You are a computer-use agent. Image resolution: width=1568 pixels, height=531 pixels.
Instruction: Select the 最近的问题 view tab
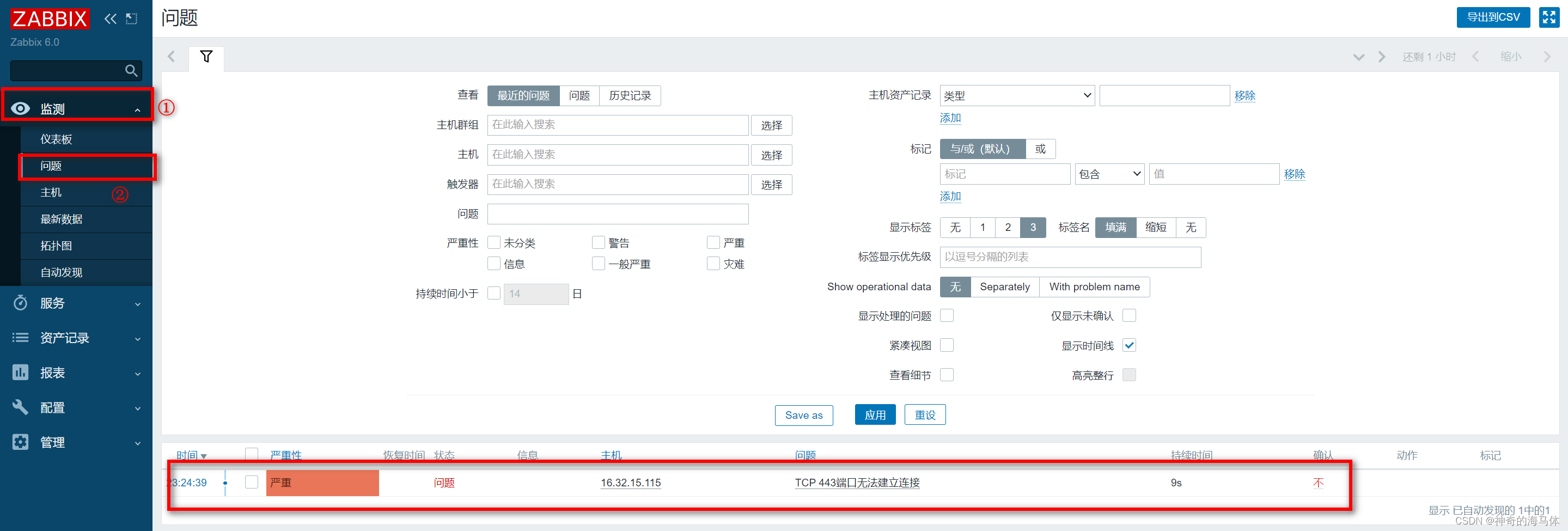[x=523, y=96]
